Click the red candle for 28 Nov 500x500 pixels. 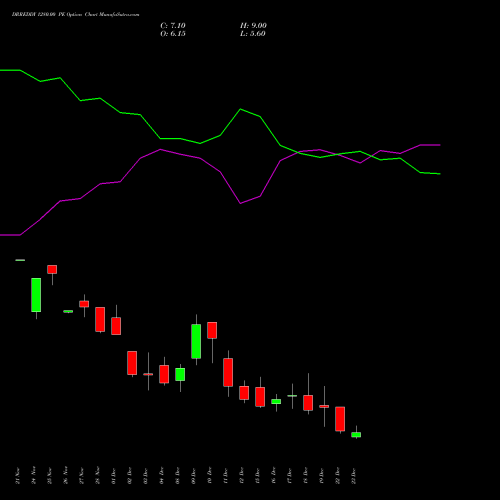tap(100, 319)
